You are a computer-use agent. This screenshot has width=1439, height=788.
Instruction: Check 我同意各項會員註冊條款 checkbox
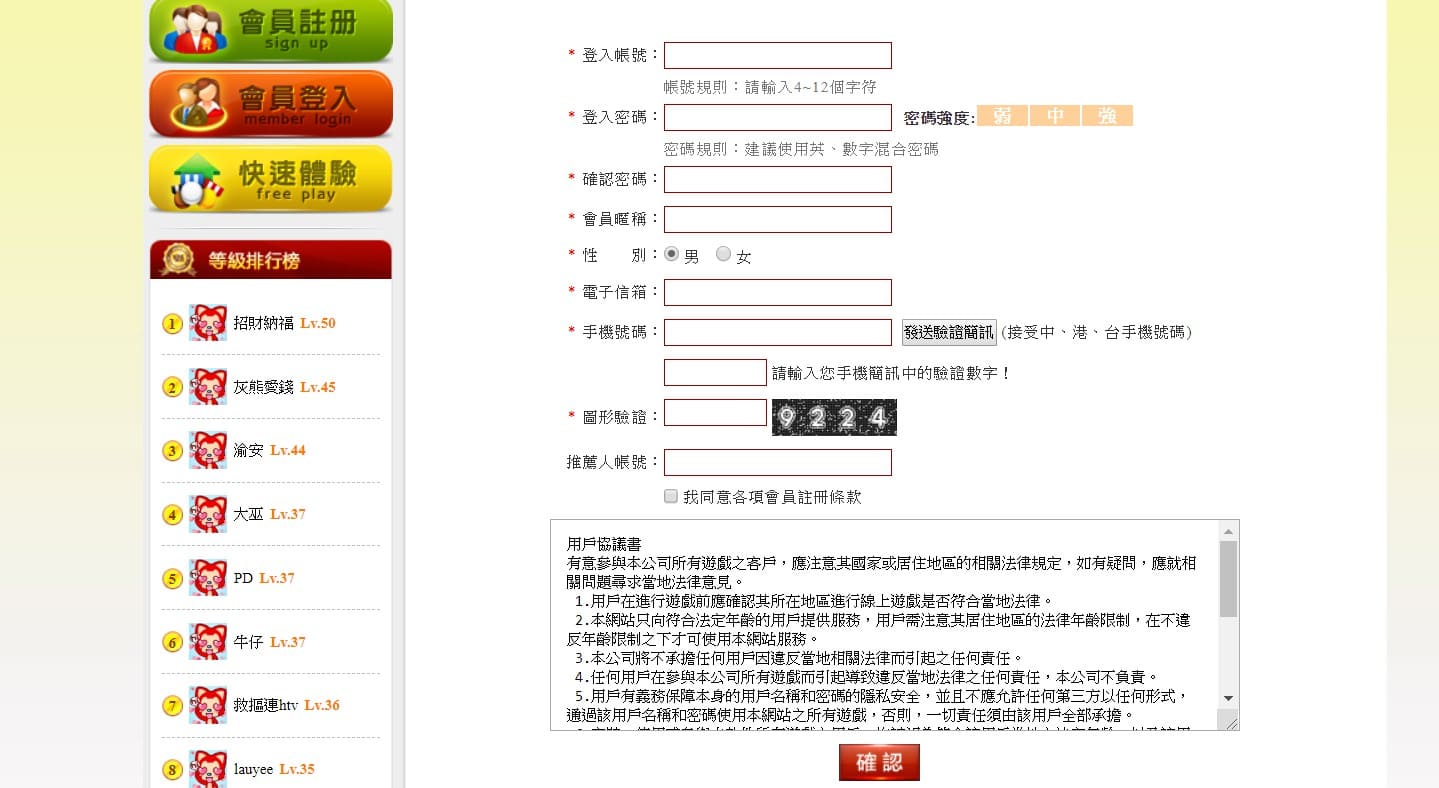(x=671, y=496)
